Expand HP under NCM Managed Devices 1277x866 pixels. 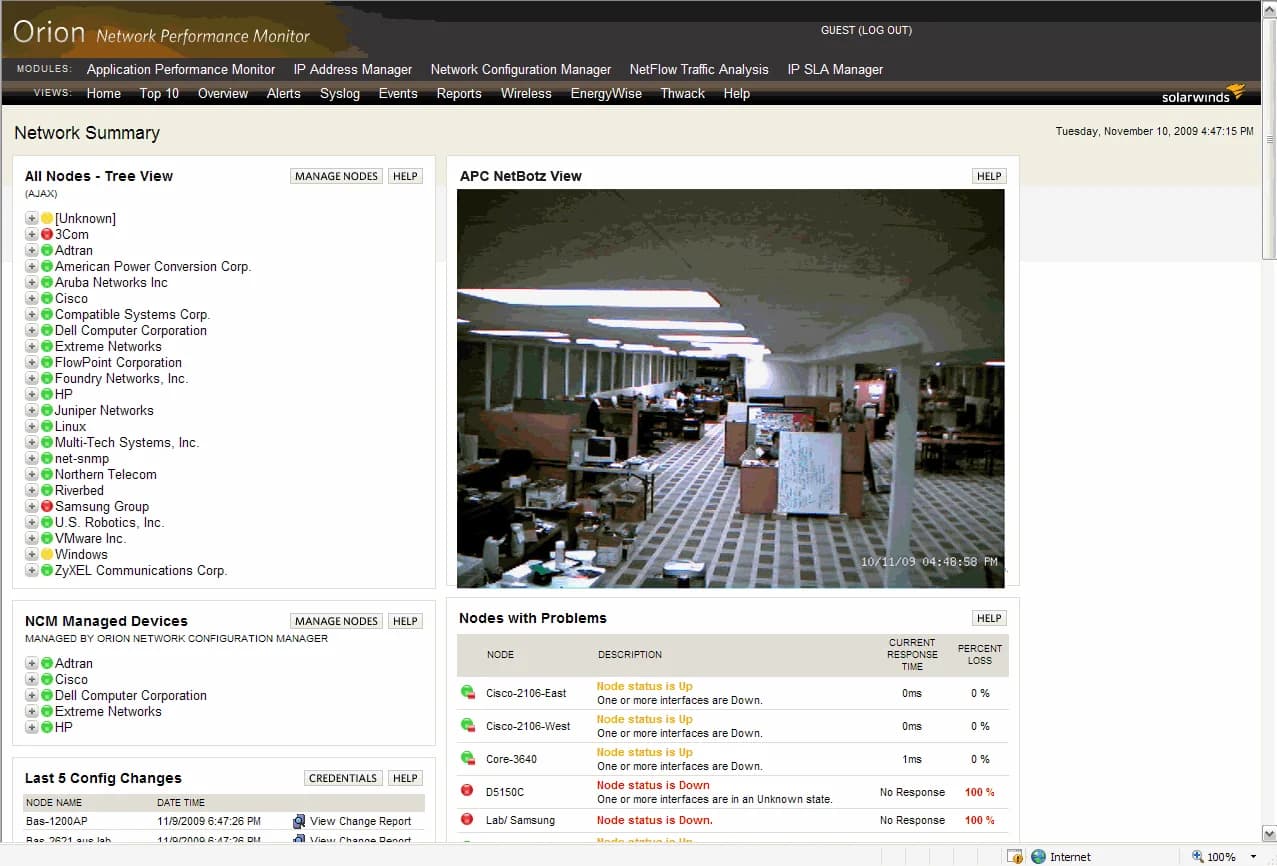coord(32,727)
